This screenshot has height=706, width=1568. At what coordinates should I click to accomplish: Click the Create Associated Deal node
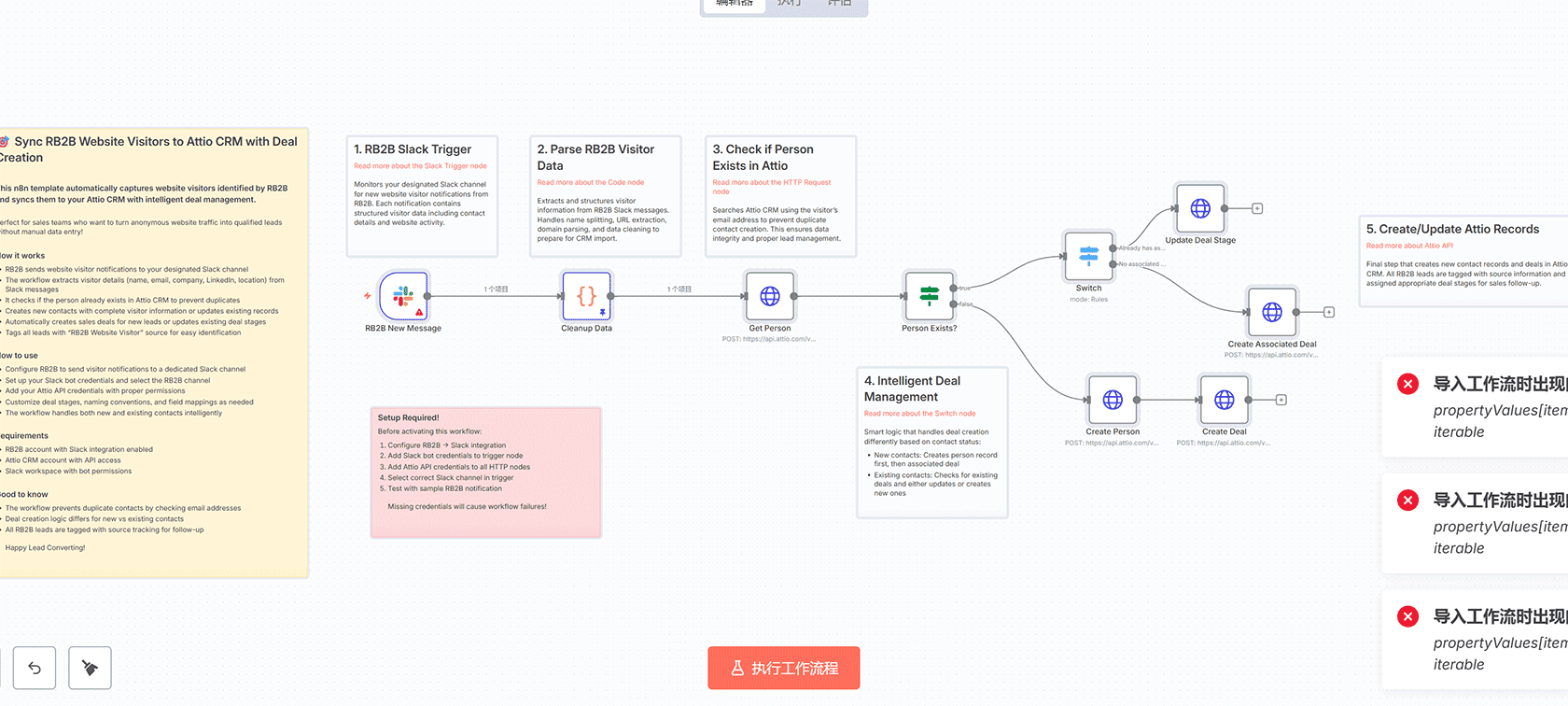[1272, 312]
